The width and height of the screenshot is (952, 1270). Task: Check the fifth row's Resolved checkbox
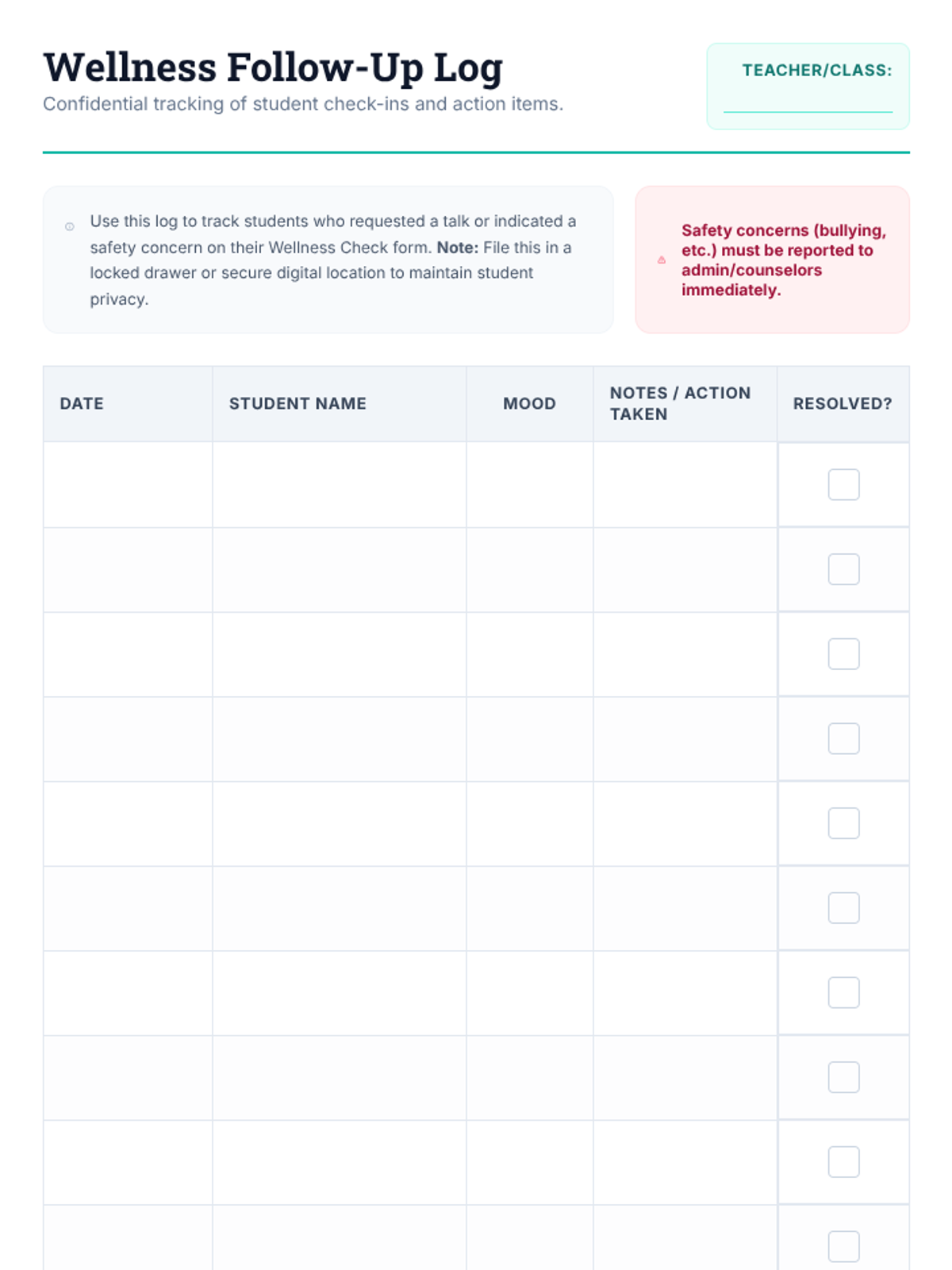coord(843,823)
